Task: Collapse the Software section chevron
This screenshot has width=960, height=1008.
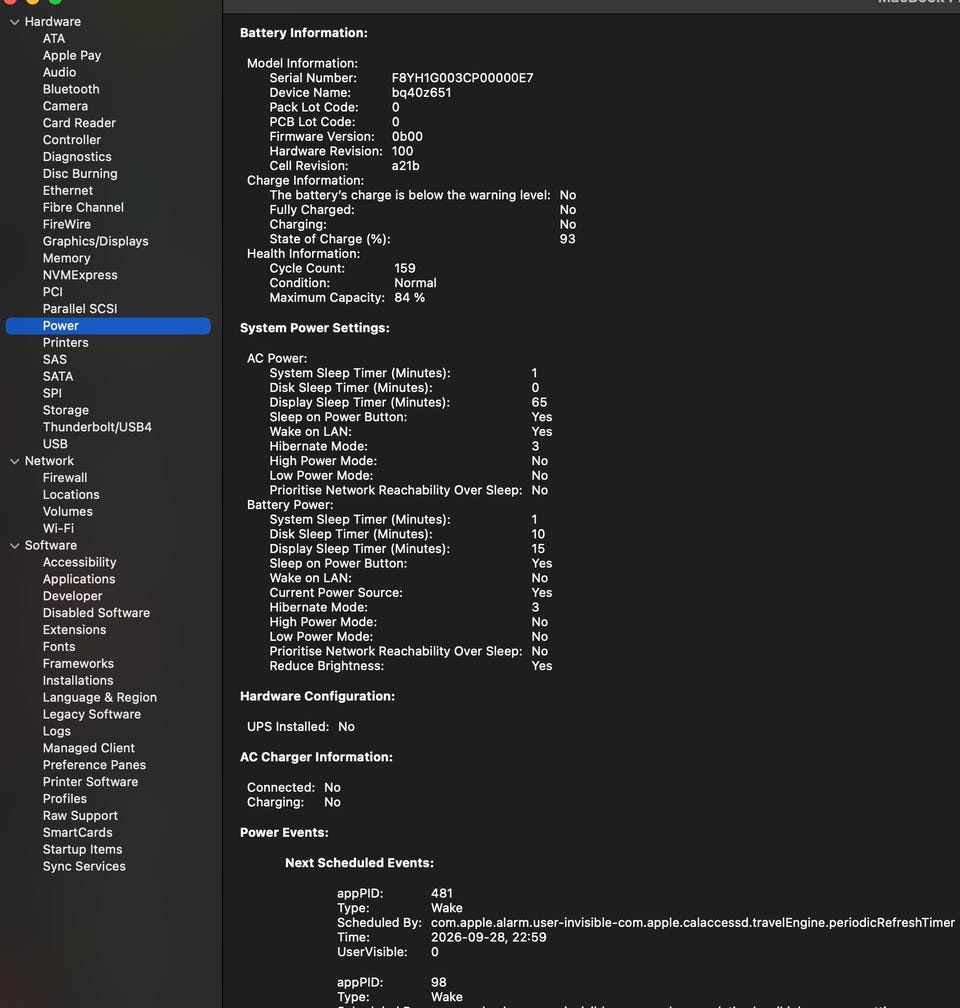Action: [x=14, y=546]
